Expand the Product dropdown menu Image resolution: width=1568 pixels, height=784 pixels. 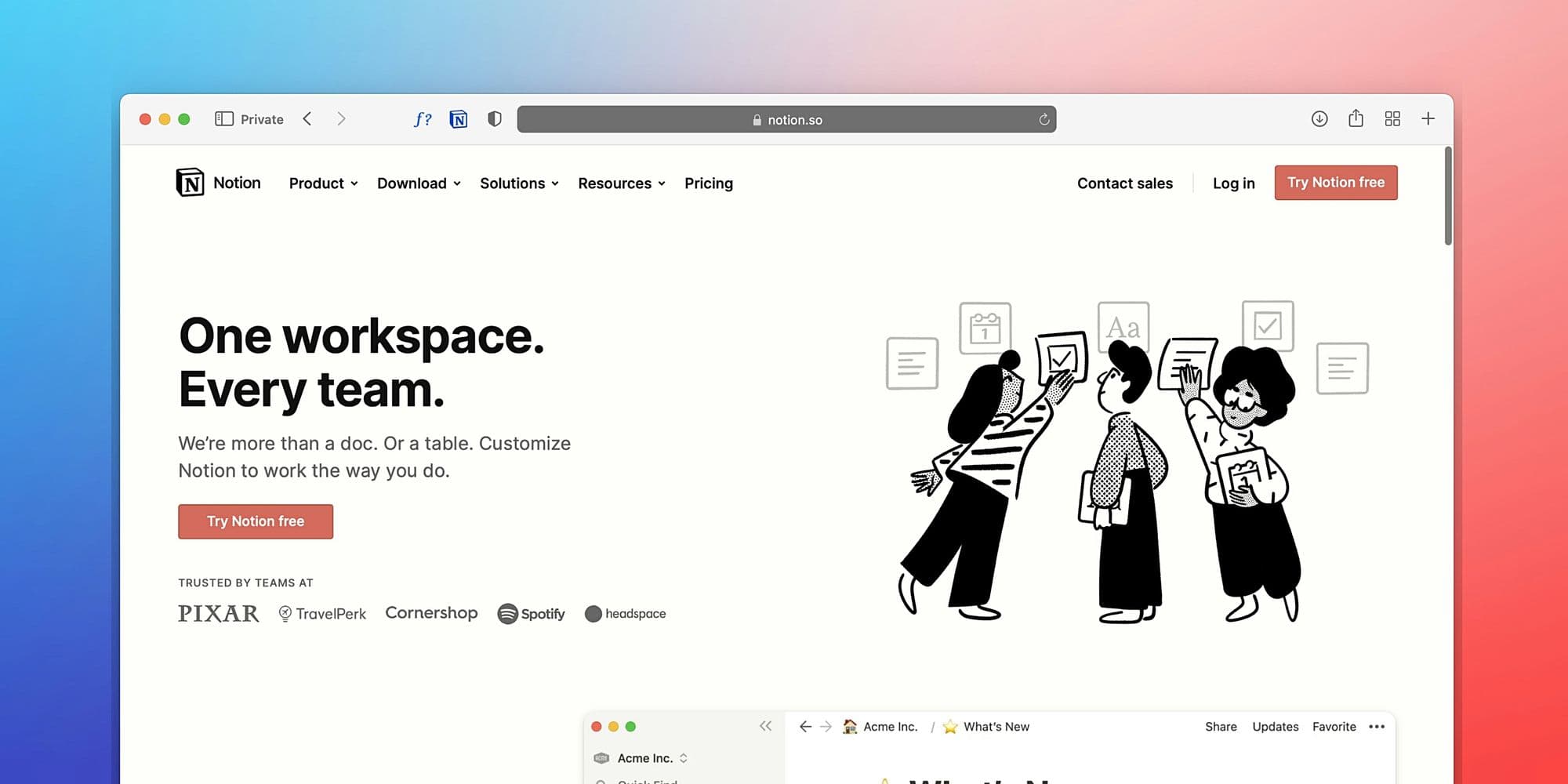point(323,183)
